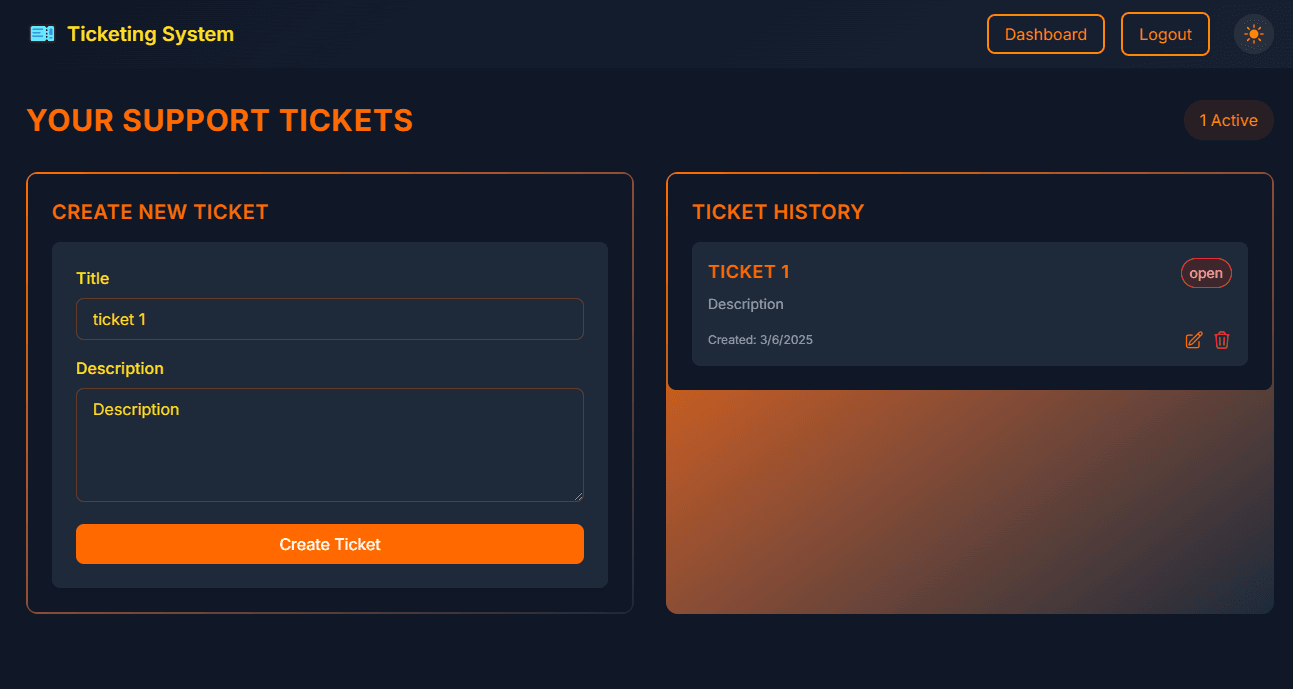Click the Title field label
This screenshot has width=1293, height=689.
pyautogui.click(x=92, y=278)
